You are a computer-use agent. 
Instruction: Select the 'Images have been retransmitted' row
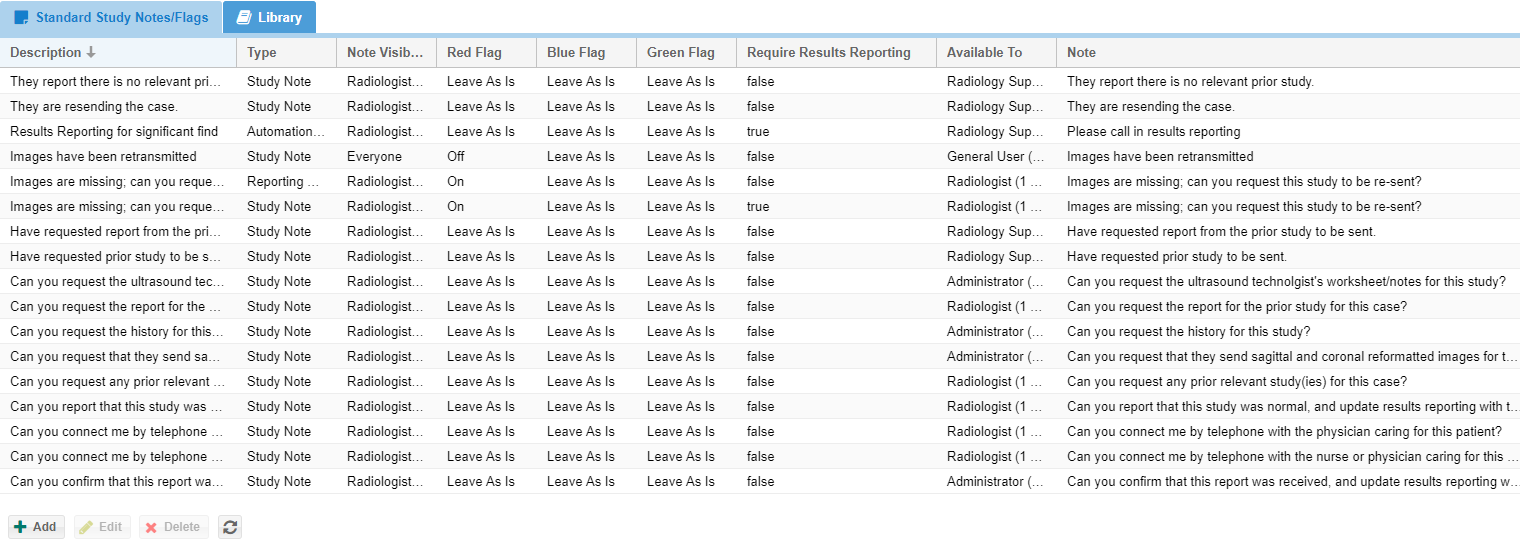click(760, 156)
